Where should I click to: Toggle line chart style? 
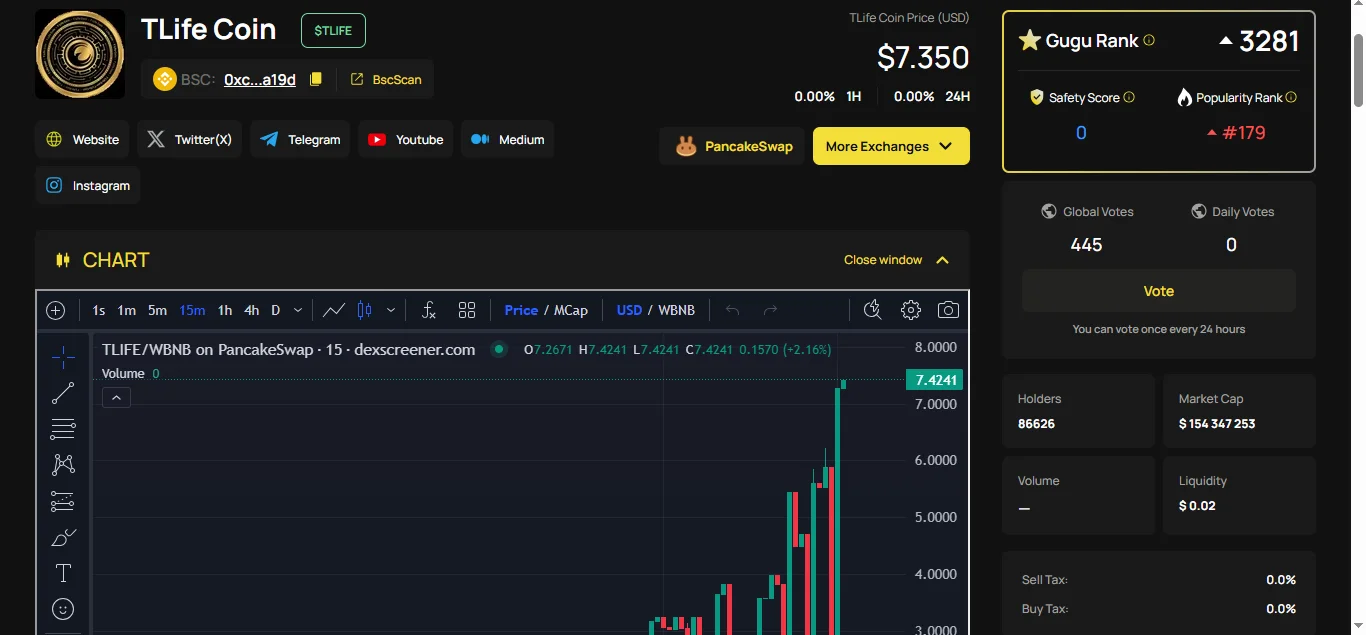click(x=334, y=310)
